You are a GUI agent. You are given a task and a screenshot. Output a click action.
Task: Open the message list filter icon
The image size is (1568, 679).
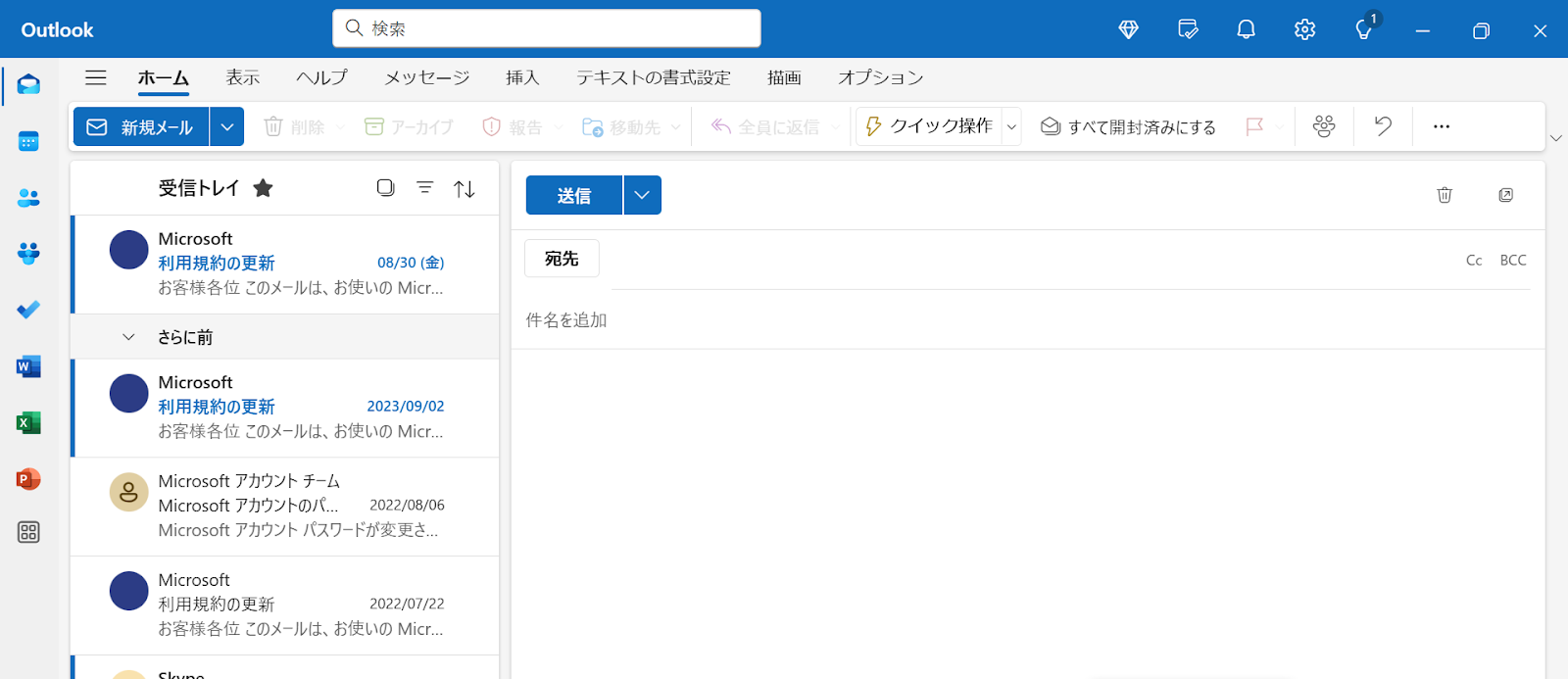(424, 187)
